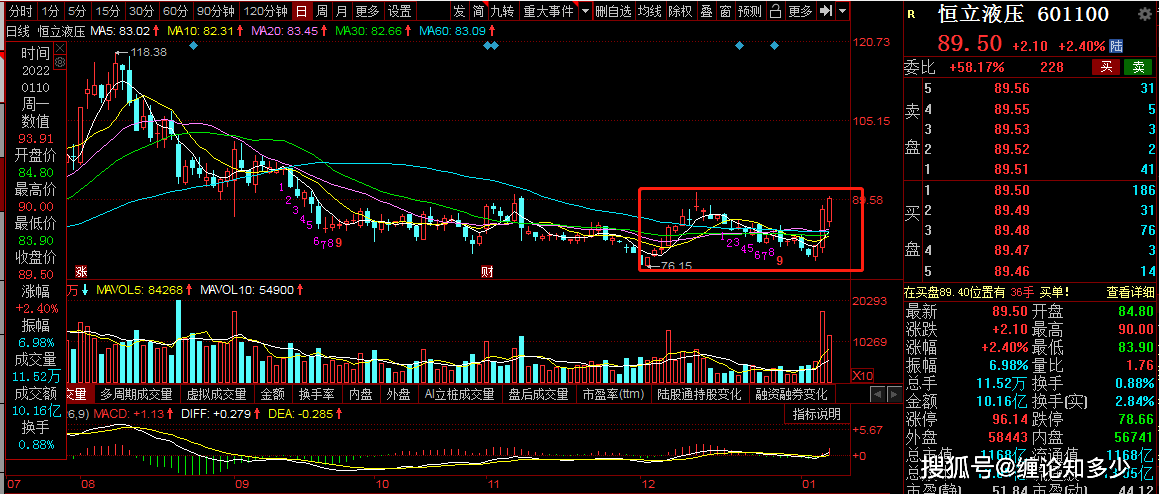Click the skip-to-end arrow icon in toolbar
This screenshot has height=494, width=1159.
coord(826,11)
